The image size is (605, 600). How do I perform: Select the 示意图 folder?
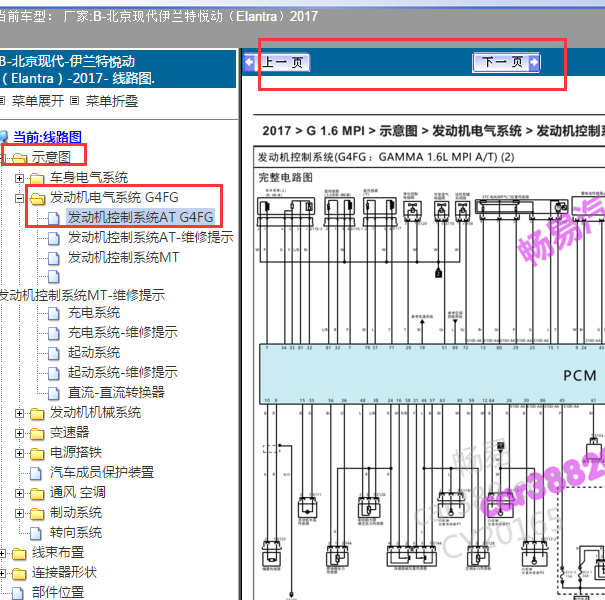click(51, 157)
